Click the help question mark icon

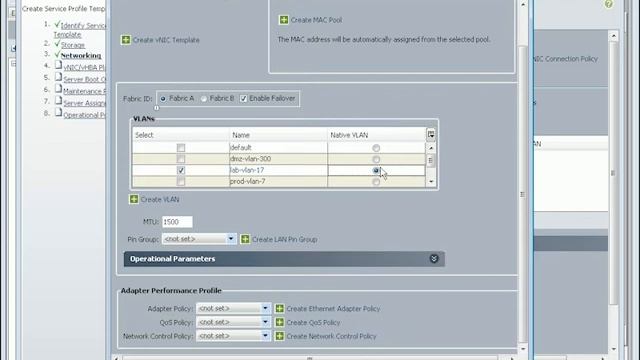(609, 4)
